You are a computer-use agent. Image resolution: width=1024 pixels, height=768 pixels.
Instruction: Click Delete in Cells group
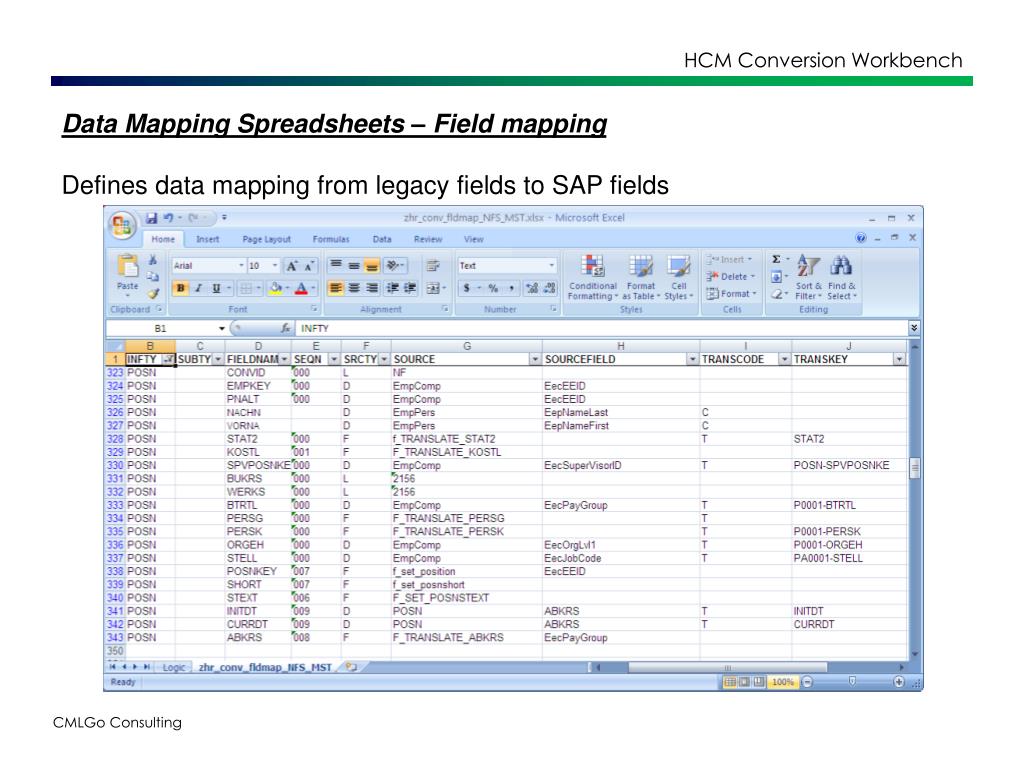pyautogui.click(x=731, y=277)
